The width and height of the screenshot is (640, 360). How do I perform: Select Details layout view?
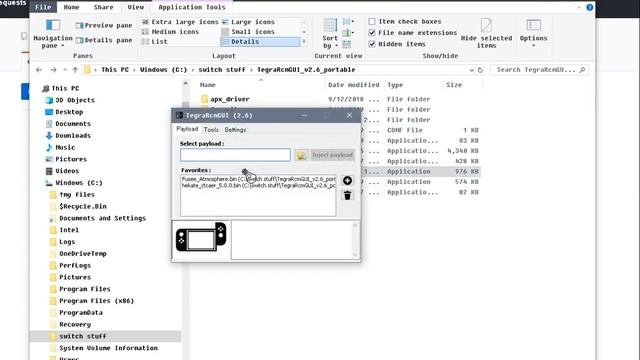(x=260, y=42)
